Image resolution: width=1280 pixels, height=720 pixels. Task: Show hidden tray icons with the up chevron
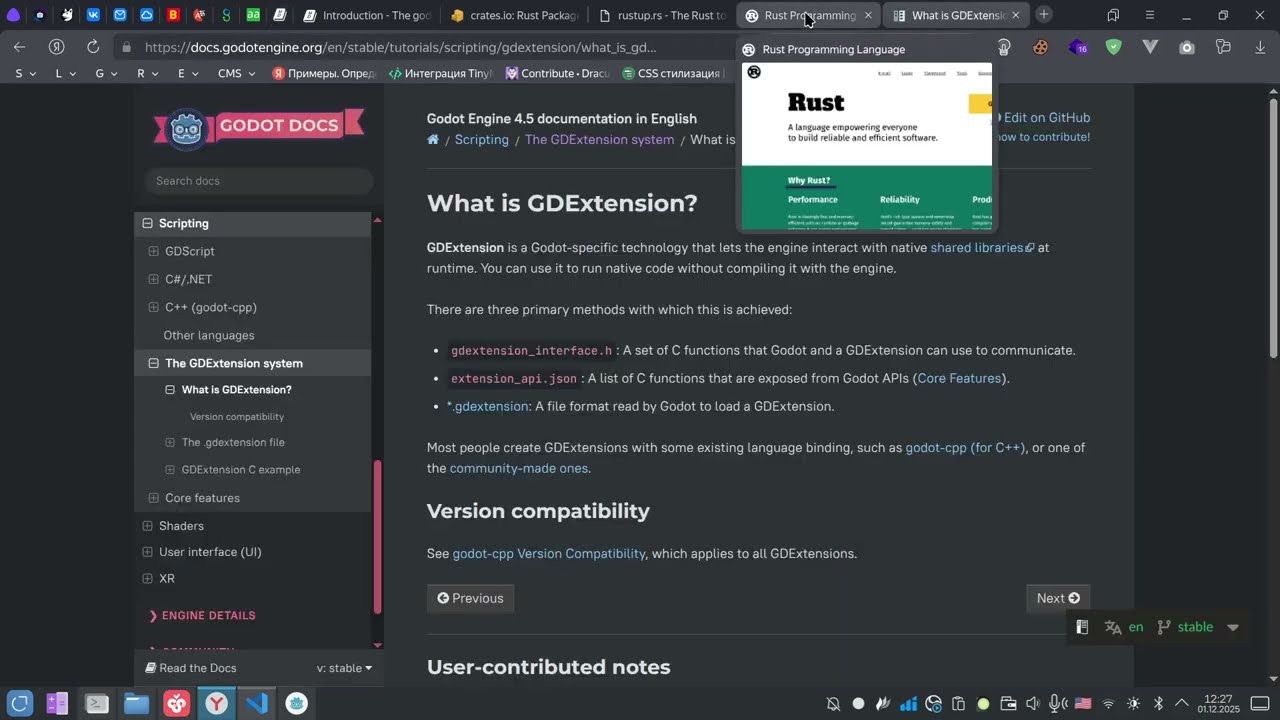1182,703
